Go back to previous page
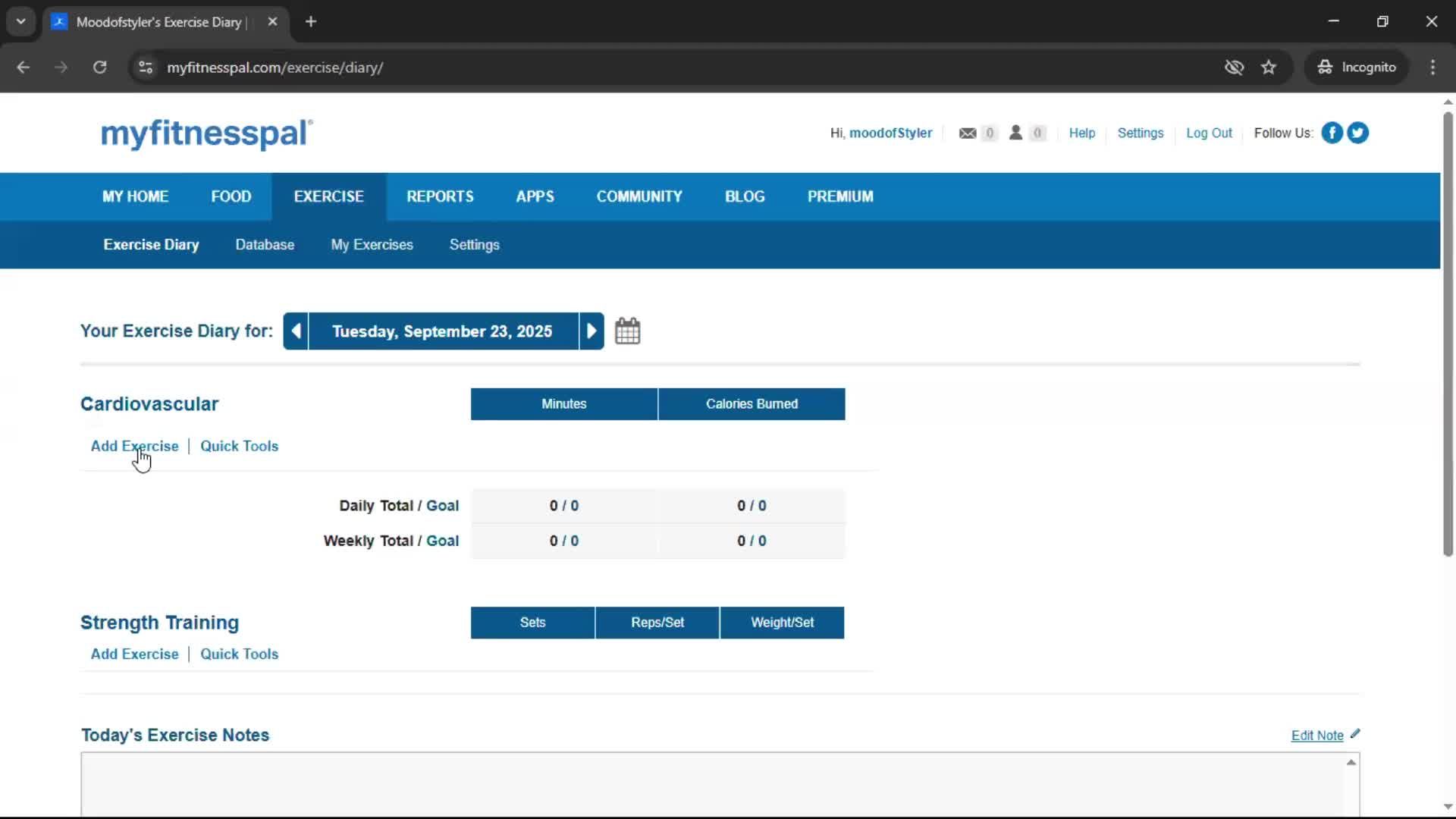This screenshot has height=819, width=1456. click(x=24, y=67)
